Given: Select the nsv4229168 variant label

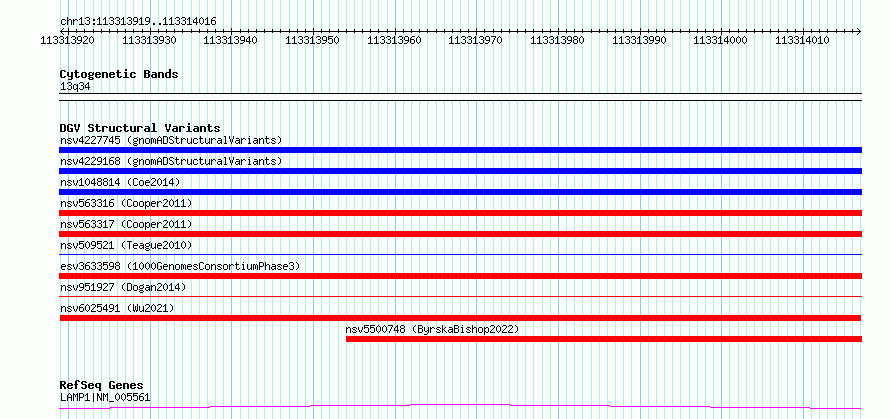Looking at the screenshot, I should tap(171, 161).
